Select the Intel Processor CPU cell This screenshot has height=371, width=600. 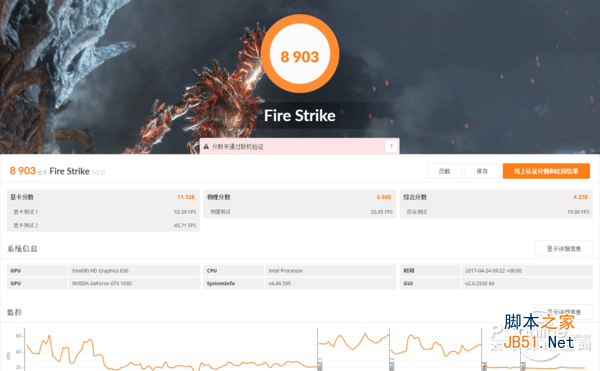[x=330, y=270]
